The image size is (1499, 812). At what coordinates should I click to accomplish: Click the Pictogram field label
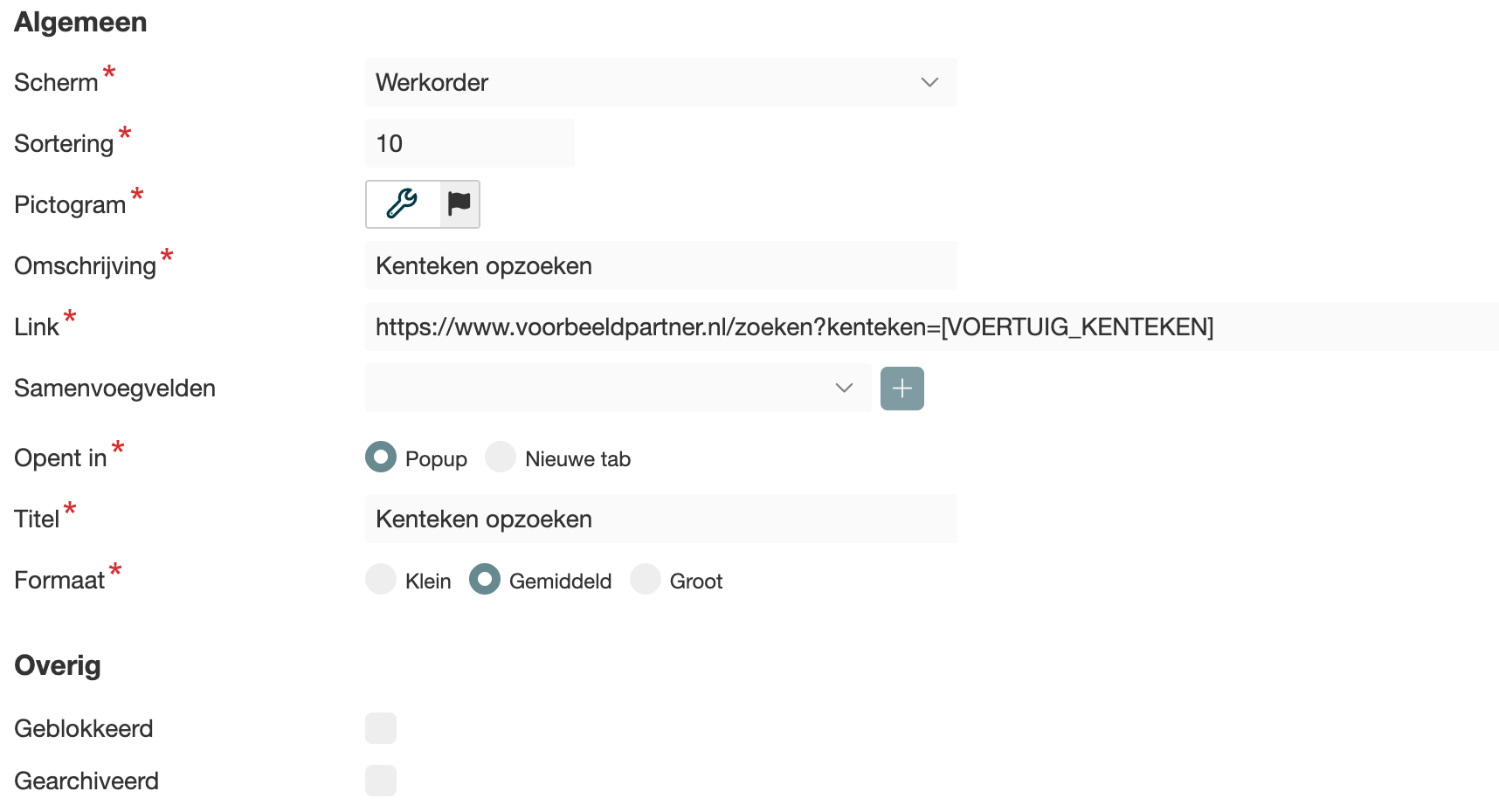click(x=70, y=205)
